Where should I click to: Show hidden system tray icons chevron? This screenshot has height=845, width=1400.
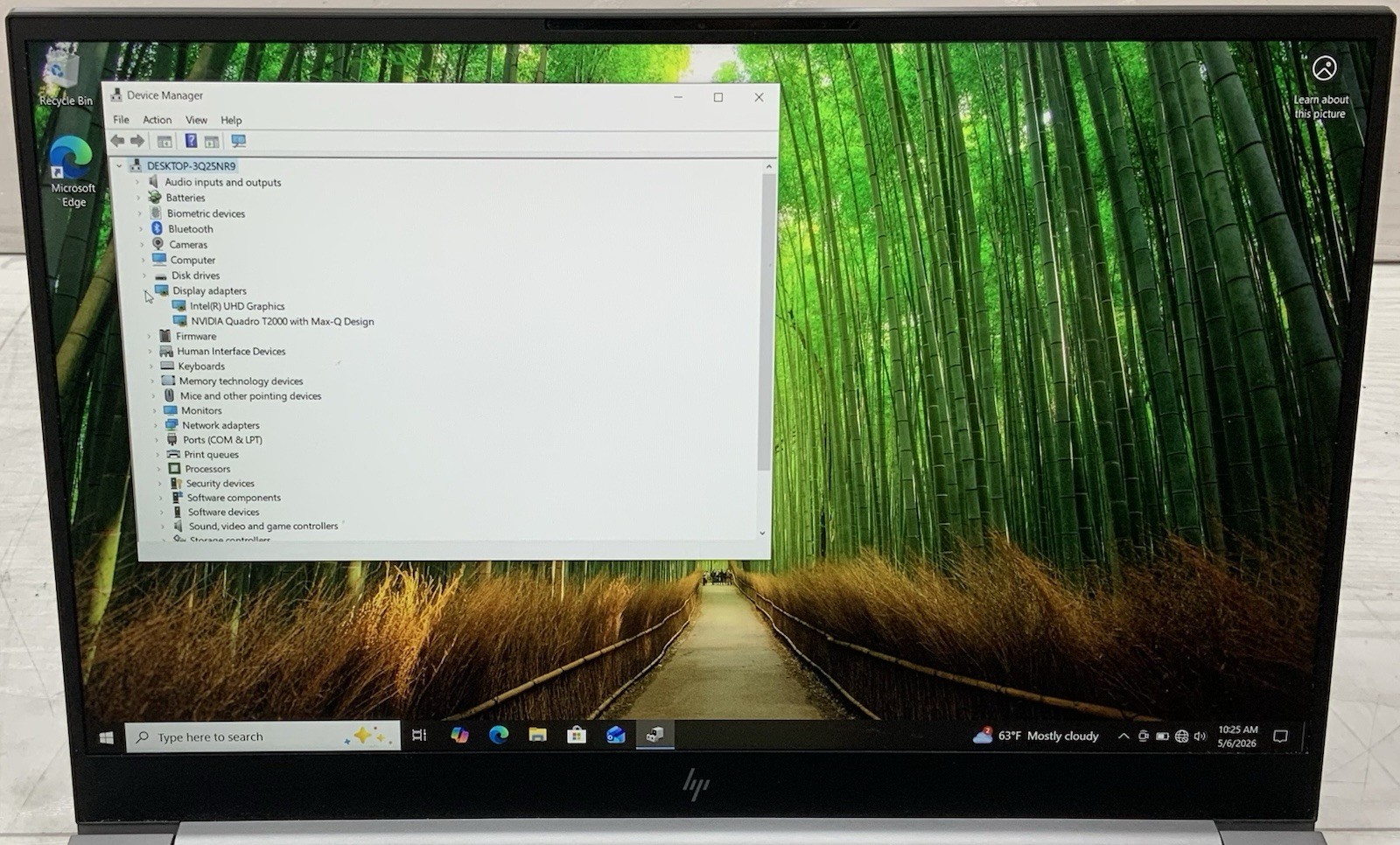[x=1123, y=737]
